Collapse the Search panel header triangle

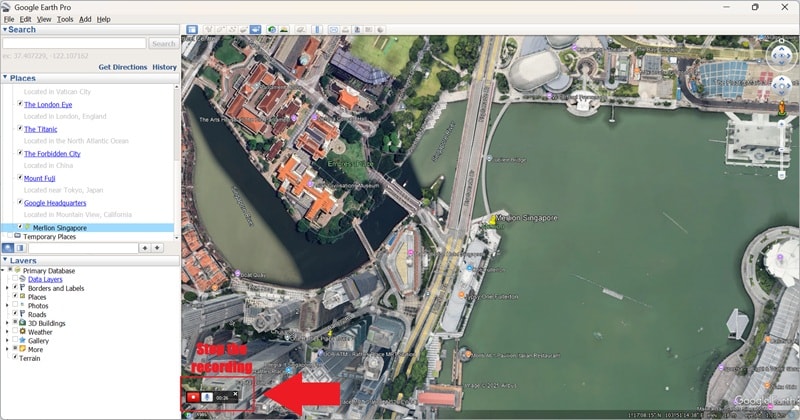point(5,30)
